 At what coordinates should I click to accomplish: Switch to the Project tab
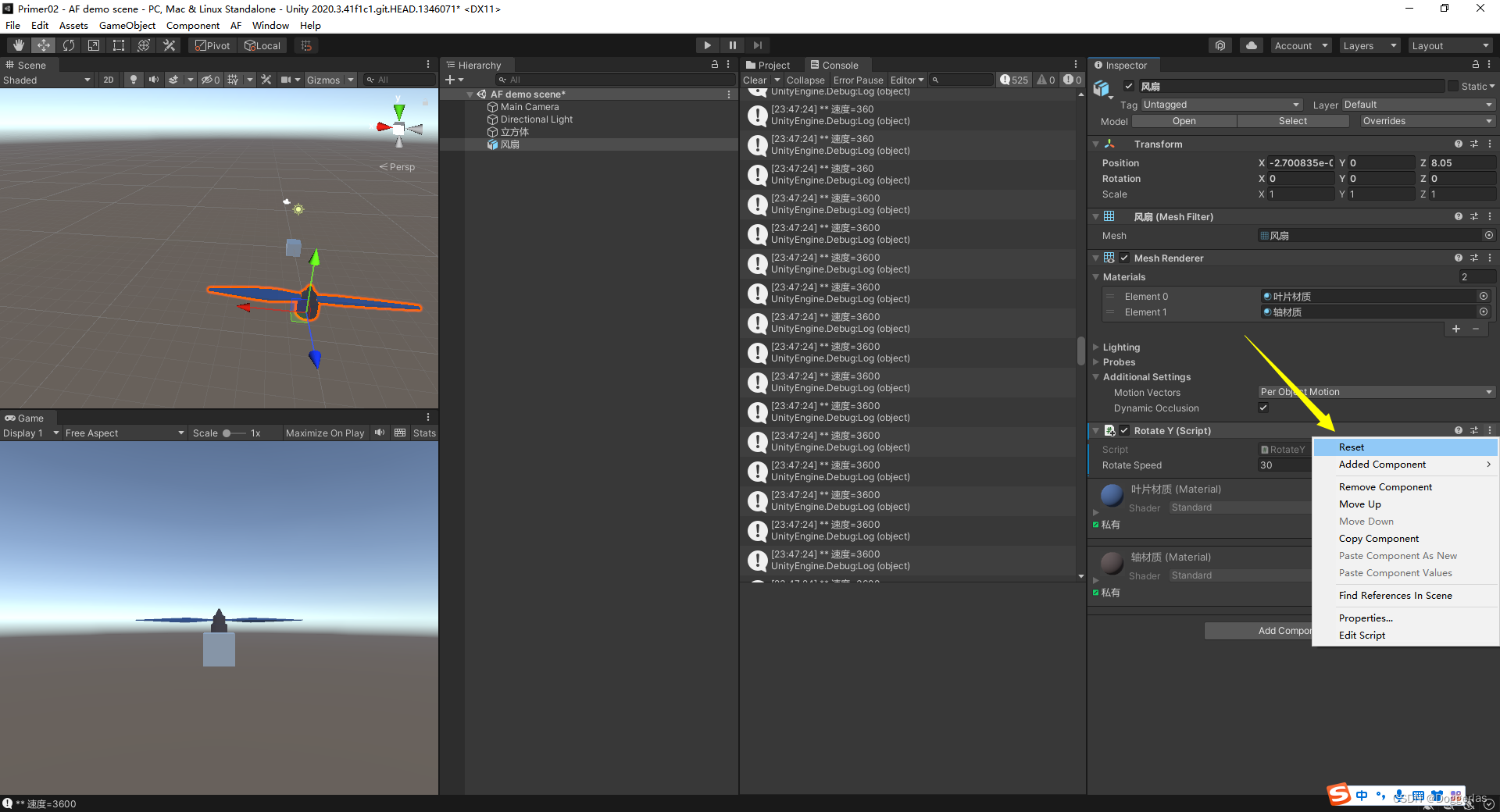[x=768, y=65]
